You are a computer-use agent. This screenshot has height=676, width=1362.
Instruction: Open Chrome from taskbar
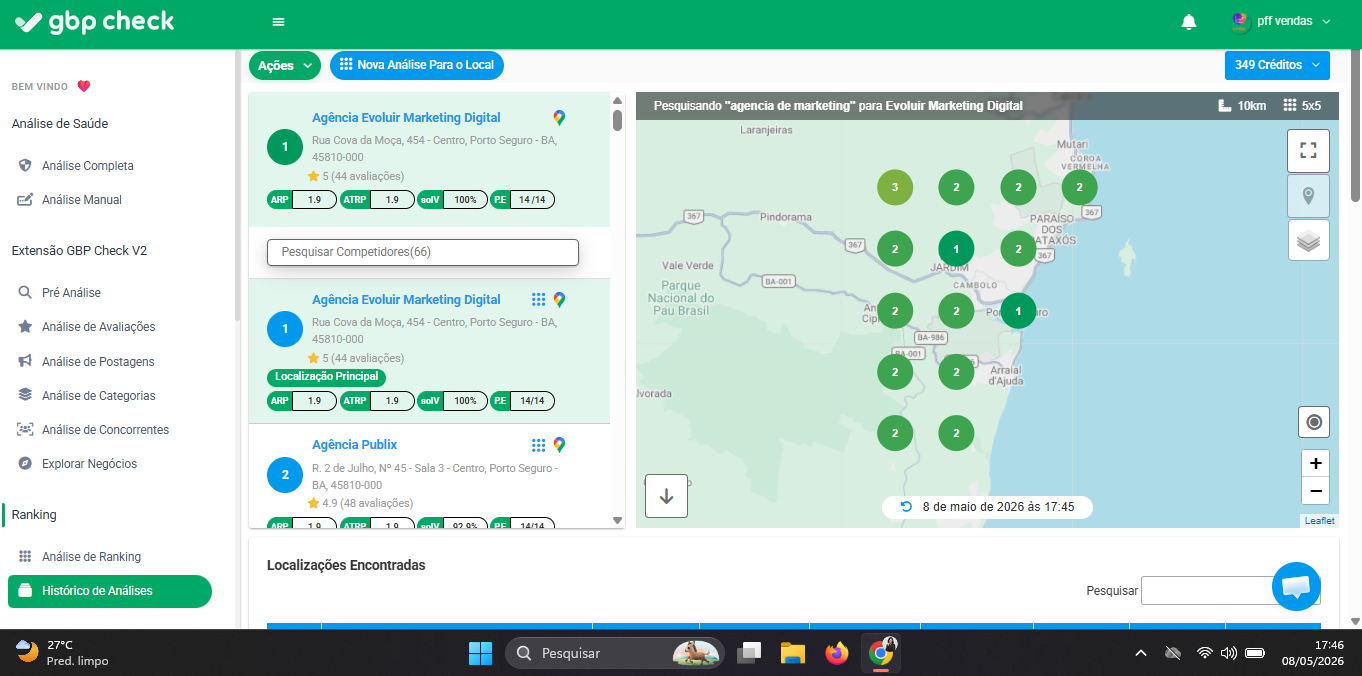point(881,653)
